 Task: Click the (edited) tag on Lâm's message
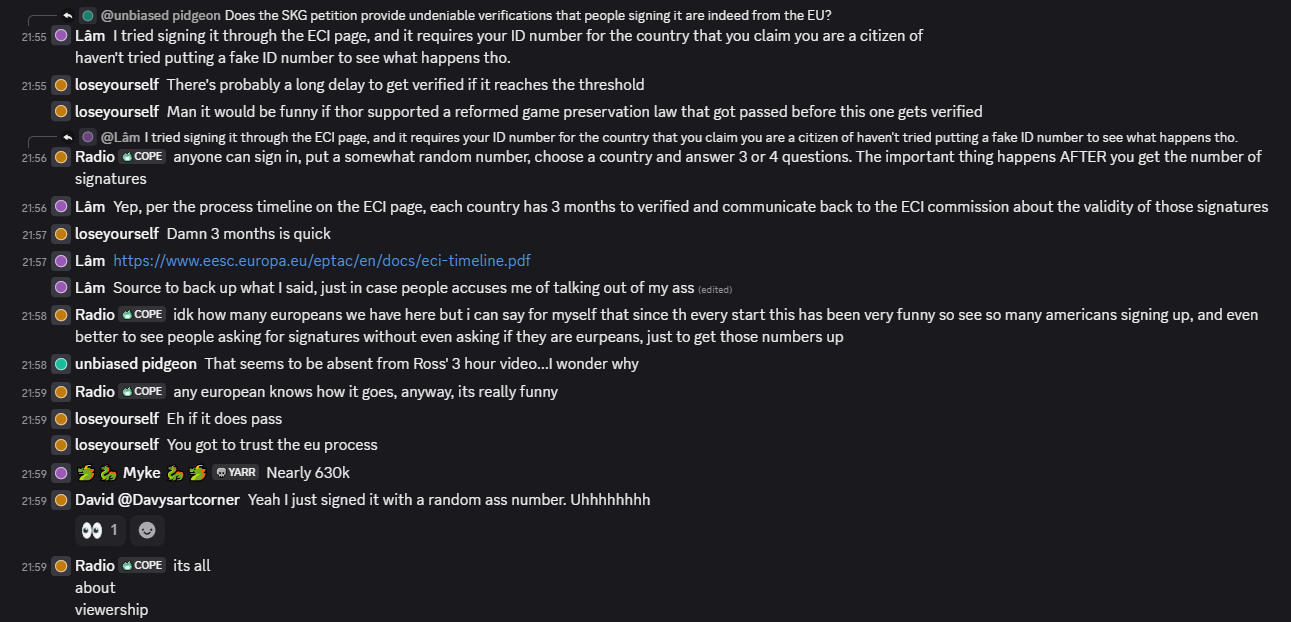pyautogui.click(x=715, y=289)
